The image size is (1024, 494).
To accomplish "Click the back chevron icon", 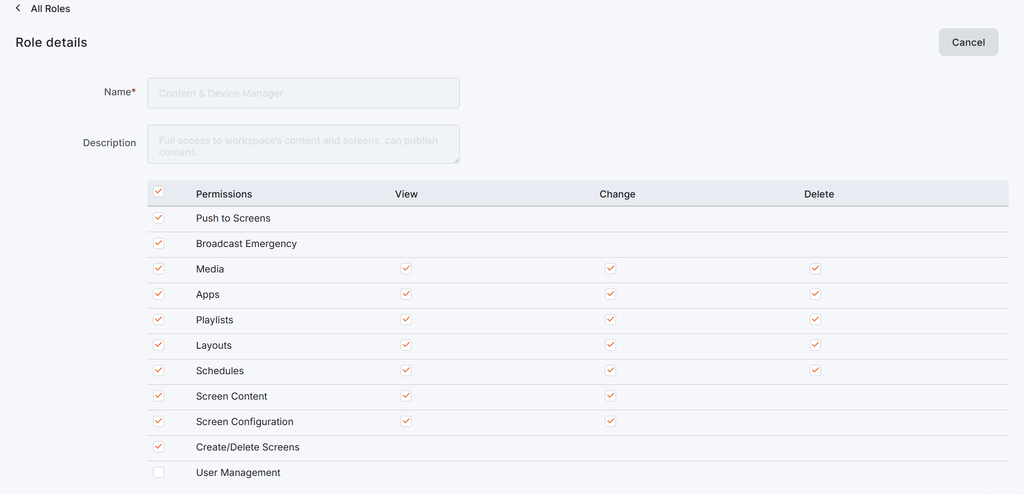I will tap(18, 8).
